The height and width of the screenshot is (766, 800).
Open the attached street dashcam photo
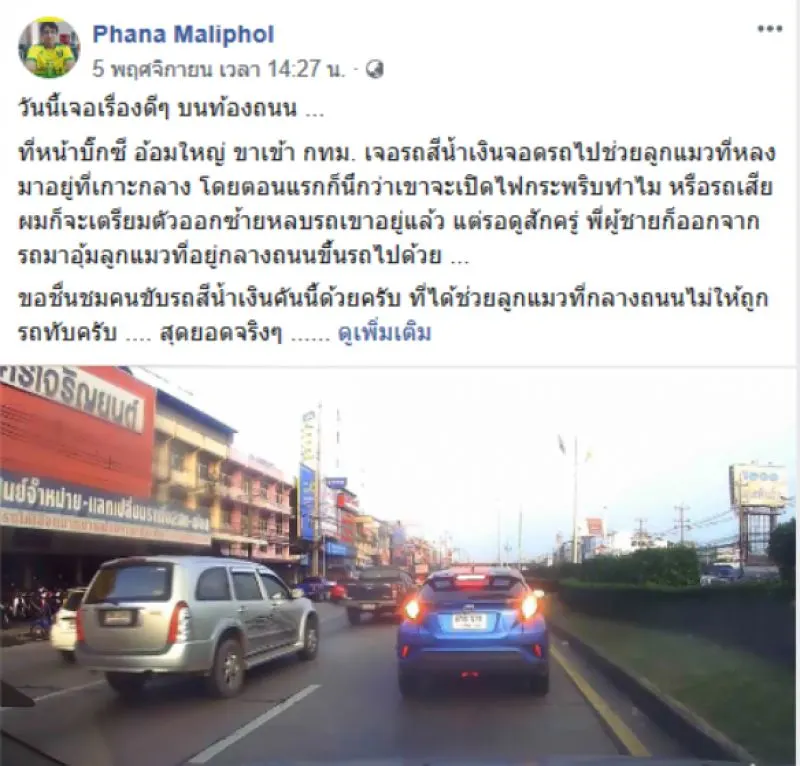click(x=398, y=565)
